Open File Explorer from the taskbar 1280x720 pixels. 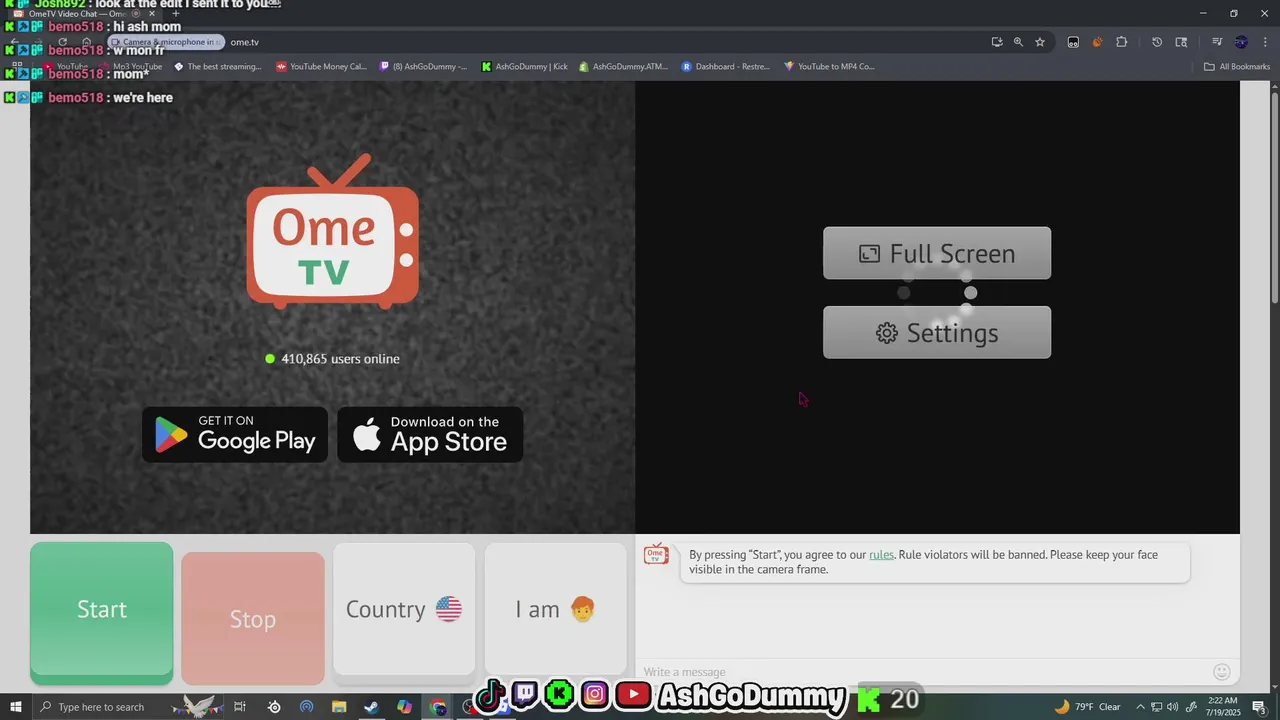click(339, 707)
